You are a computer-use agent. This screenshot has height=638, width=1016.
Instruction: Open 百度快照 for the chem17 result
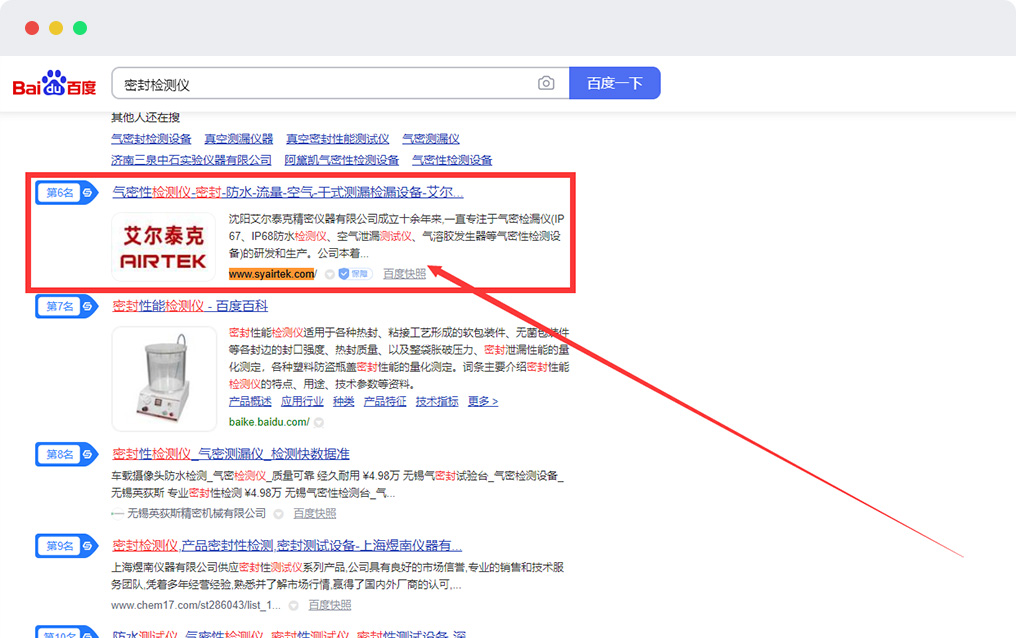click(x=330, y=605)
